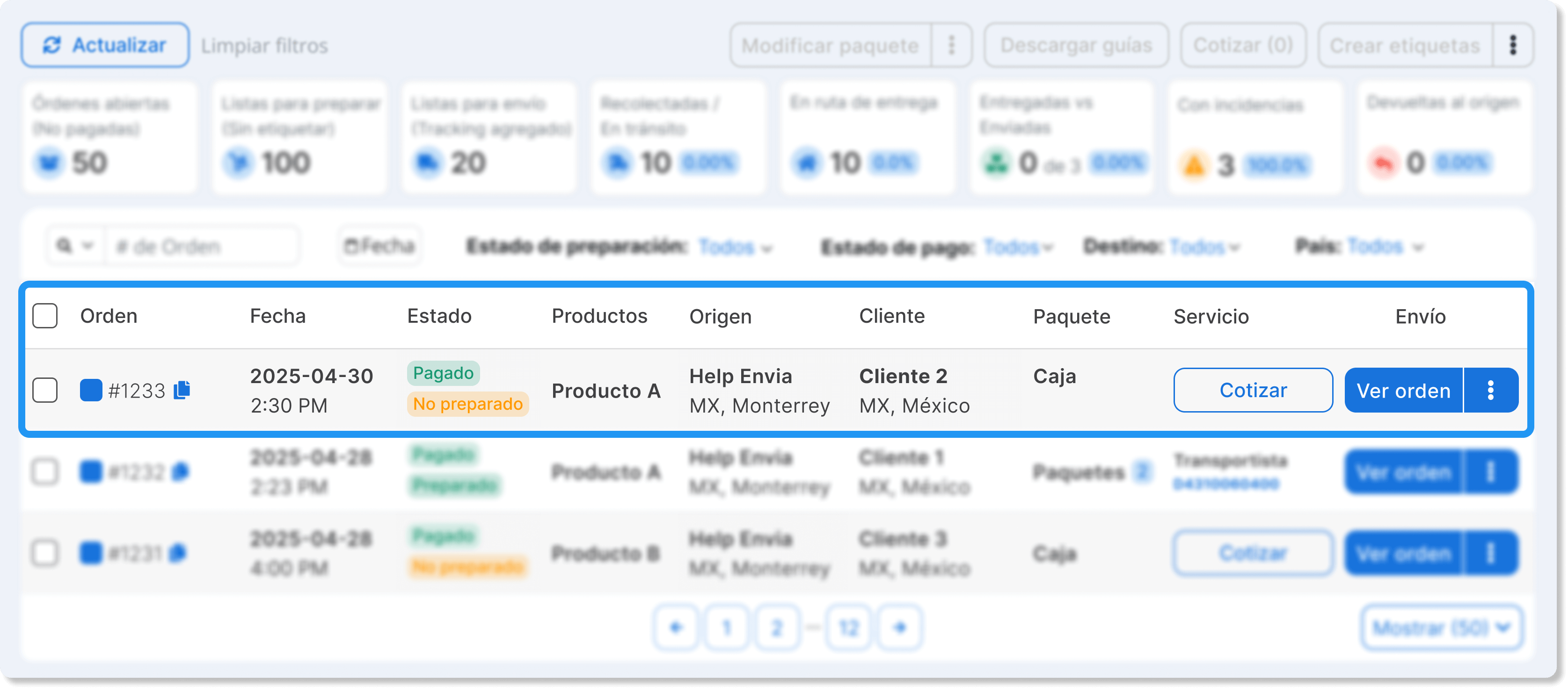This screenshot has height=689, width=1568.
Task: Open the three-dot menu next to Modificar paquete
Action: (x=951, y=45)
